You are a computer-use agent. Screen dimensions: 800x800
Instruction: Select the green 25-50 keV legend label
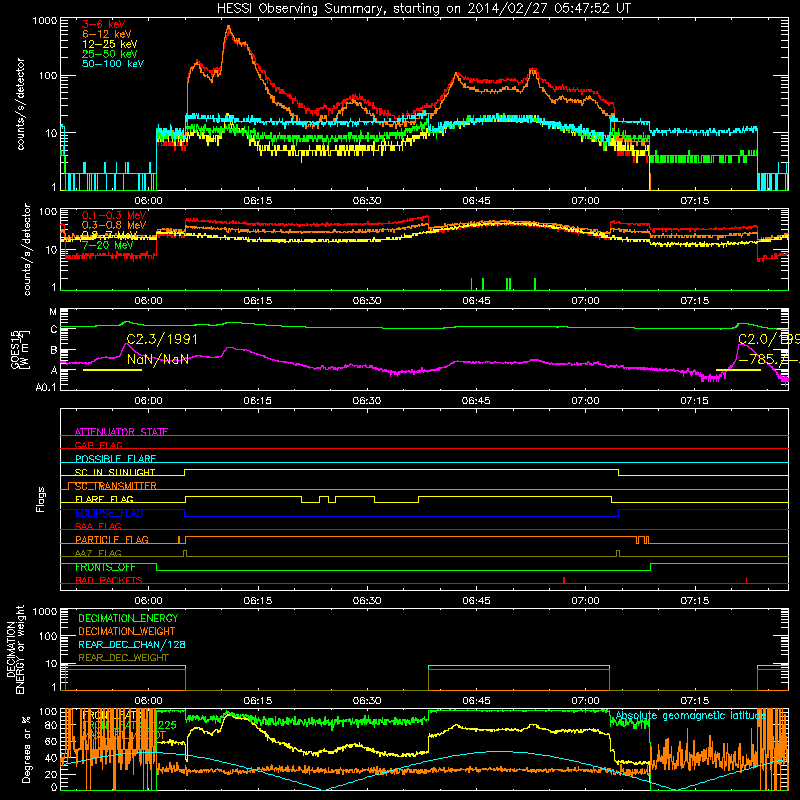110,54
